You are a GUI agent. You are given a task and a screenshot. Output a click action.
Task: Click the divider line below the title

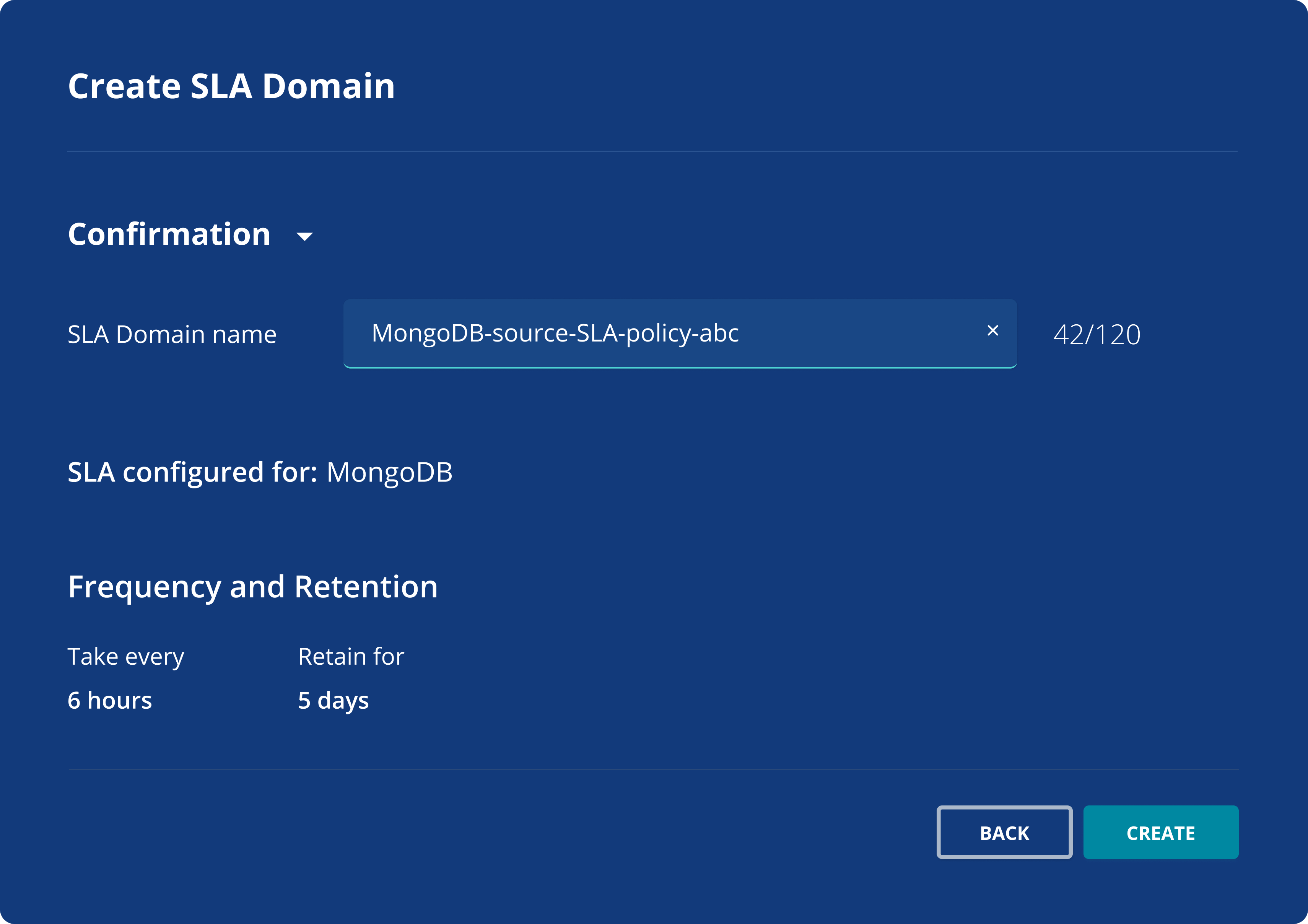(x=652, y=151)
